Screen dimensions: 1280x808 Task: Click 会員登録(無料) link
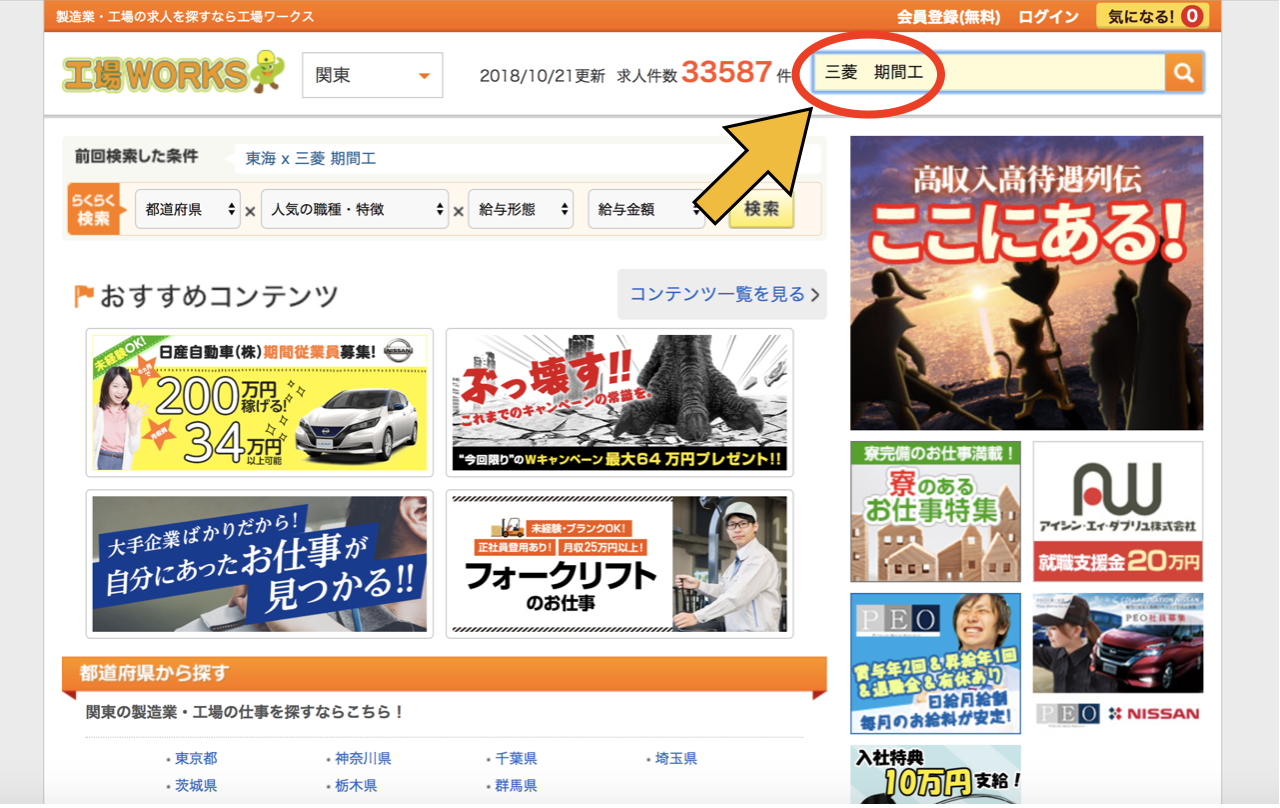[948, 17]
